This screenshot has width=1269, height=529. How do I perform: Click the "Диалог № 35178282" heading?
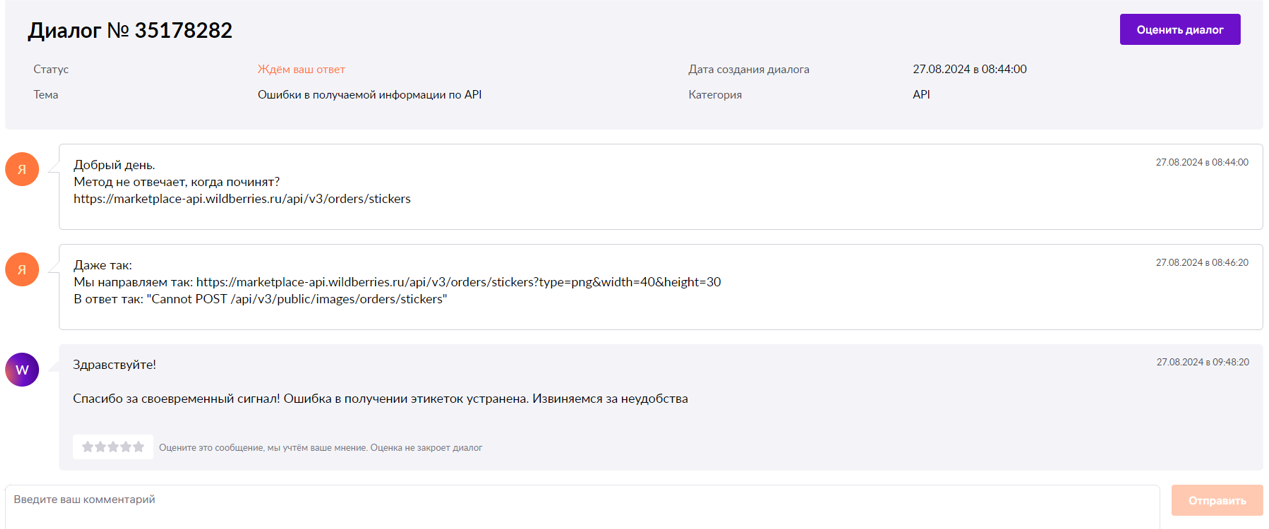(x=130, y=31)
